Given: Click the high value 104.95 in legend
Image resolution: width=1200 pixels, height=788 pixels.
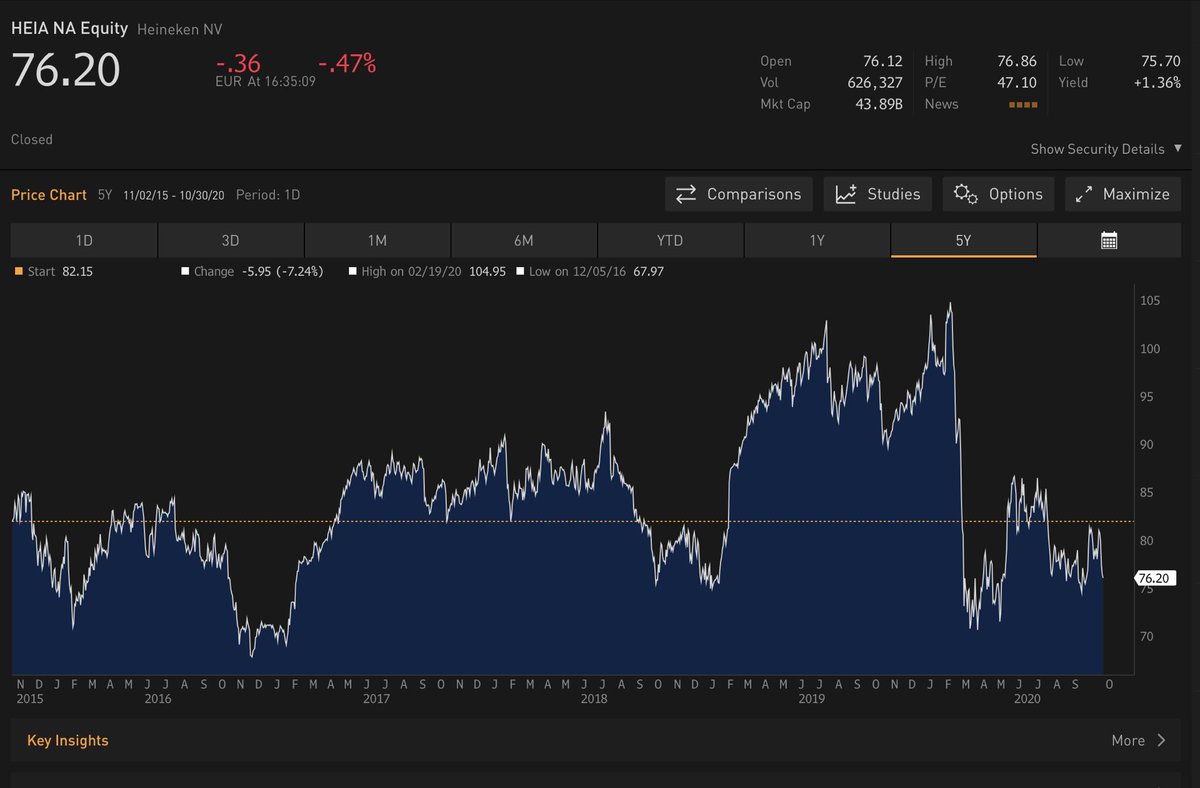Looking at the screenshot, I should pyautogui.click(x=489, y=271).
